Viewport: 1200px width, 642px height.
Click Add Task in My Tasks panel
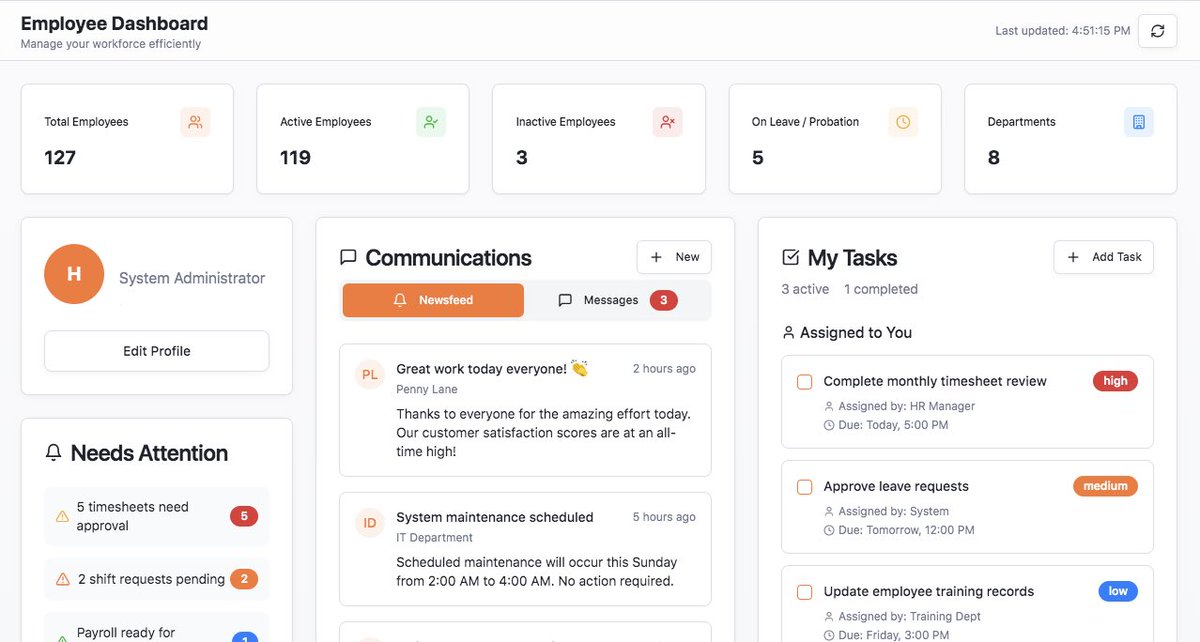click(1103, 256)
